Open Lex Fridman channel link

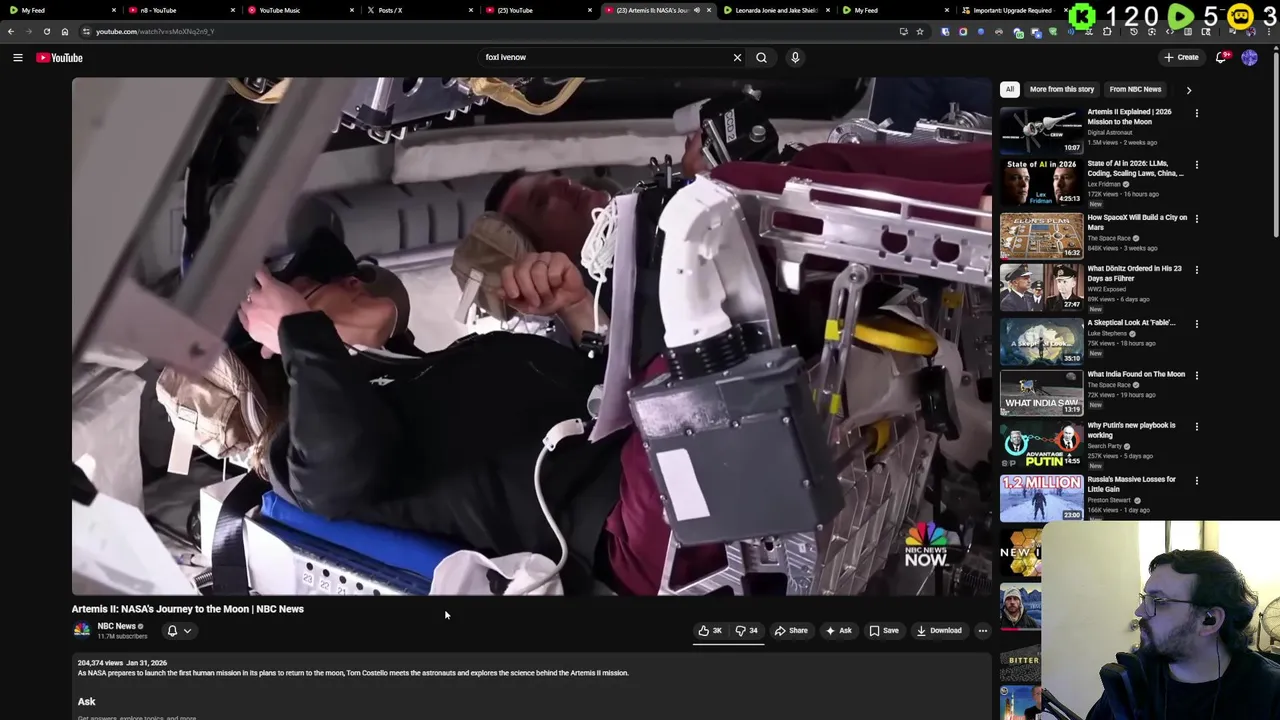tap(1104, 184)
